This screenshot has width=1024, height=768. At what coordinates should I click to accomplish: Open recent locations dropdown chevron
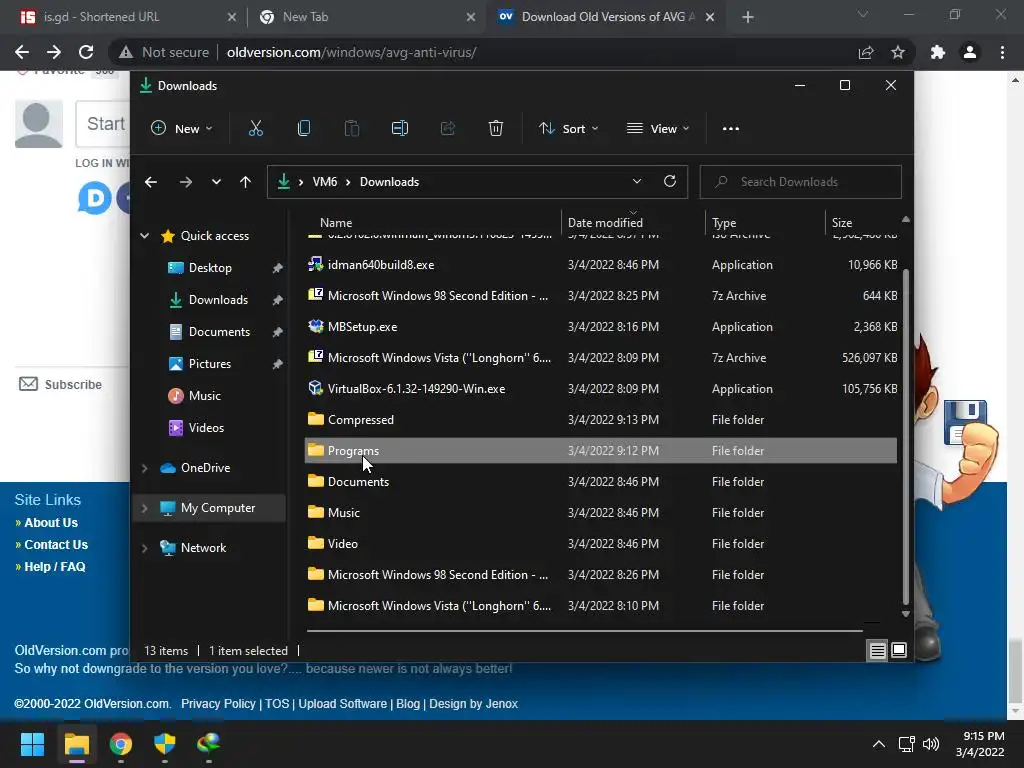coord(216,182)
